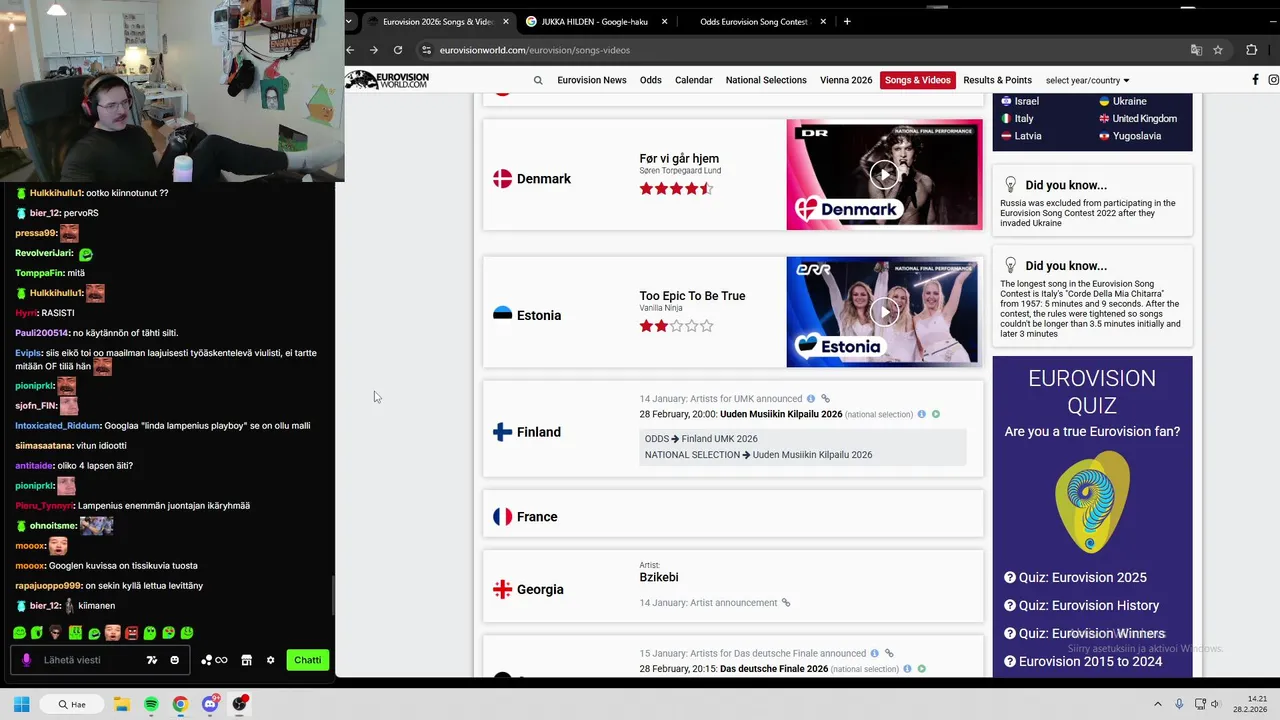The width and height of the screenshot is (1280, 720).
Task: Click the EurovisionWorld.com logo
Action: click(387, 80)
